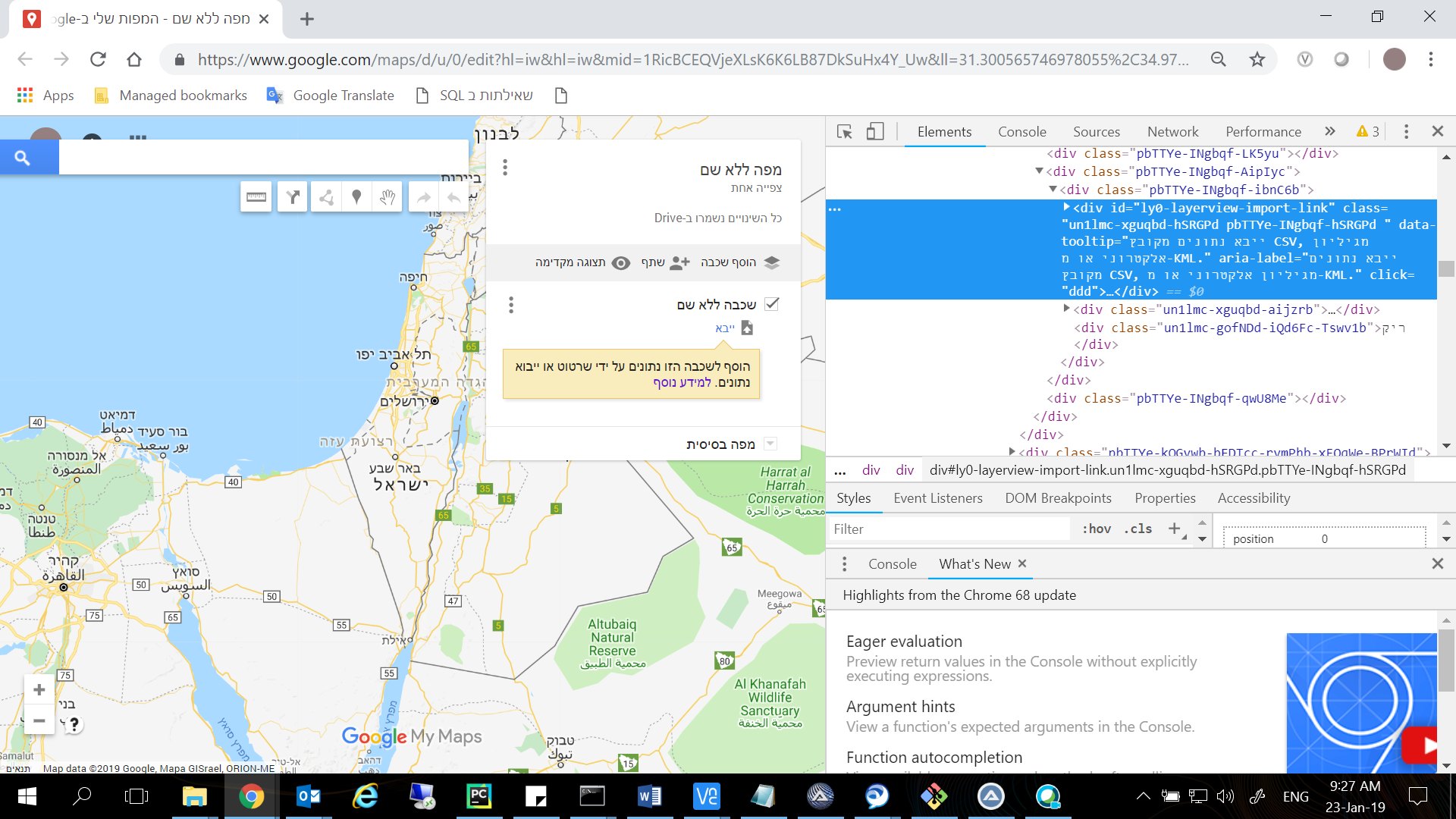Open the map title three-dot menu
This screenshot has width=1456, height=819.
505,168
